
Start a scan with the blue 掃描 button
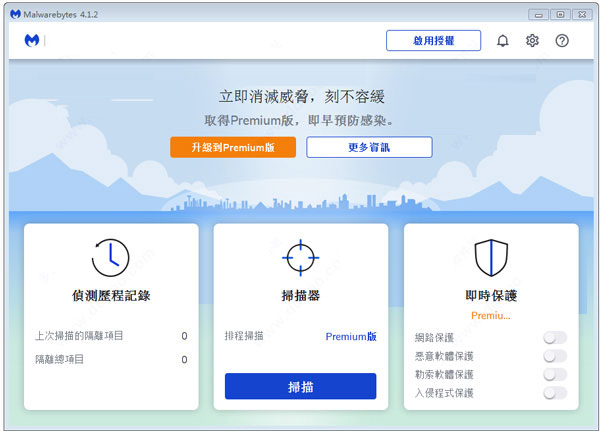tap(300, 386)
